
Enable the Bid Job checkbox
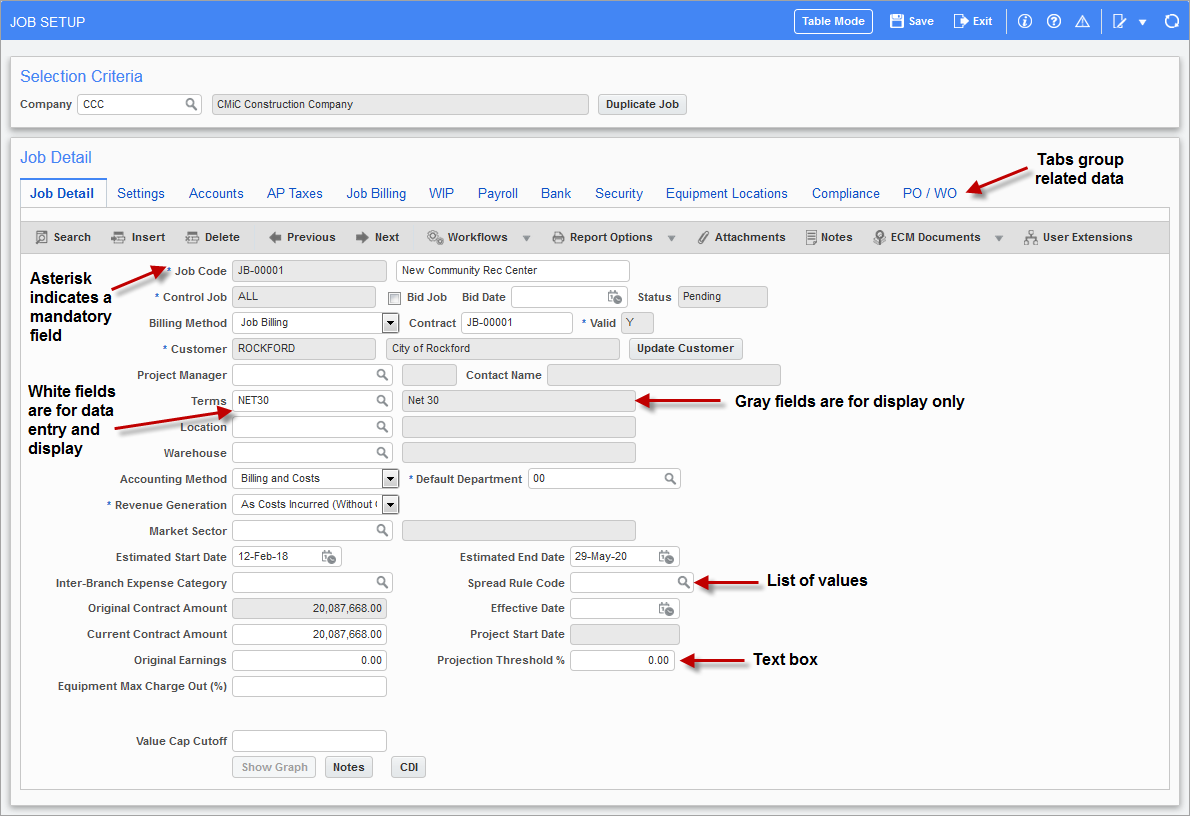pos(395,297)
